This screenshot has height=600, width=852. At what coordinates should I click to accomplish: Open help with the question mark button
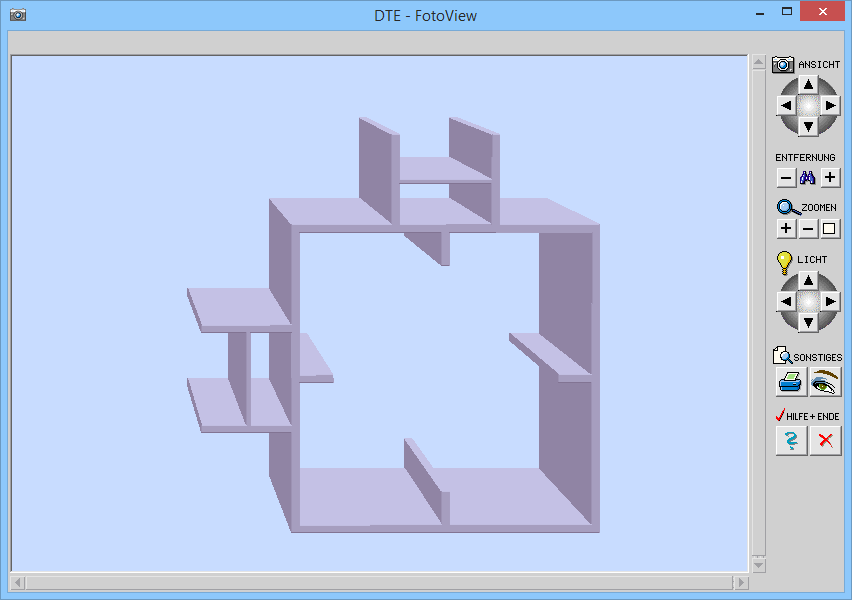click(x=791, y=441)
